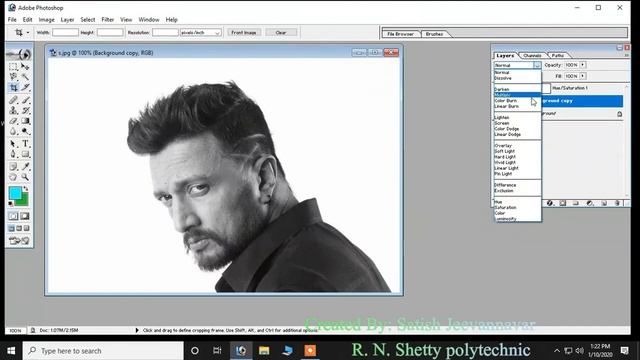Click Jump to ImageReady icon
Image resolution: width=640 pixels, height=360 pixels.
click(x=19, y=241)
